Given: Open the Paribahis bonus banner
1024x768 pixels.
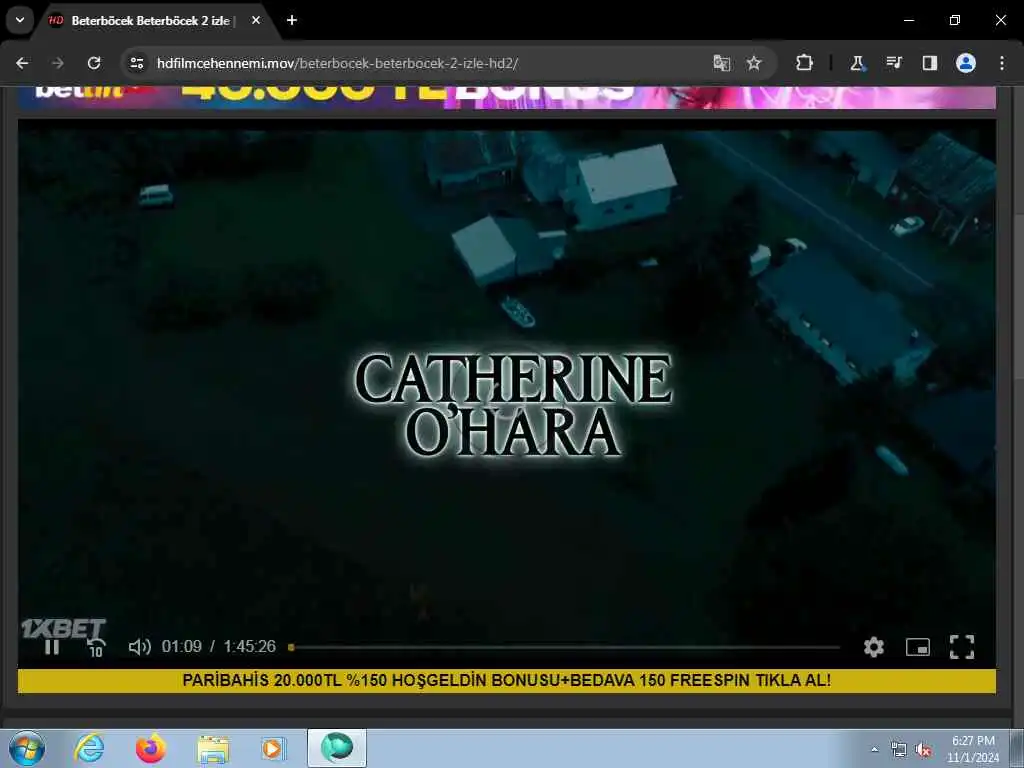Looking at the screenshot, I should pyautogui.click(x=507, y=680).
